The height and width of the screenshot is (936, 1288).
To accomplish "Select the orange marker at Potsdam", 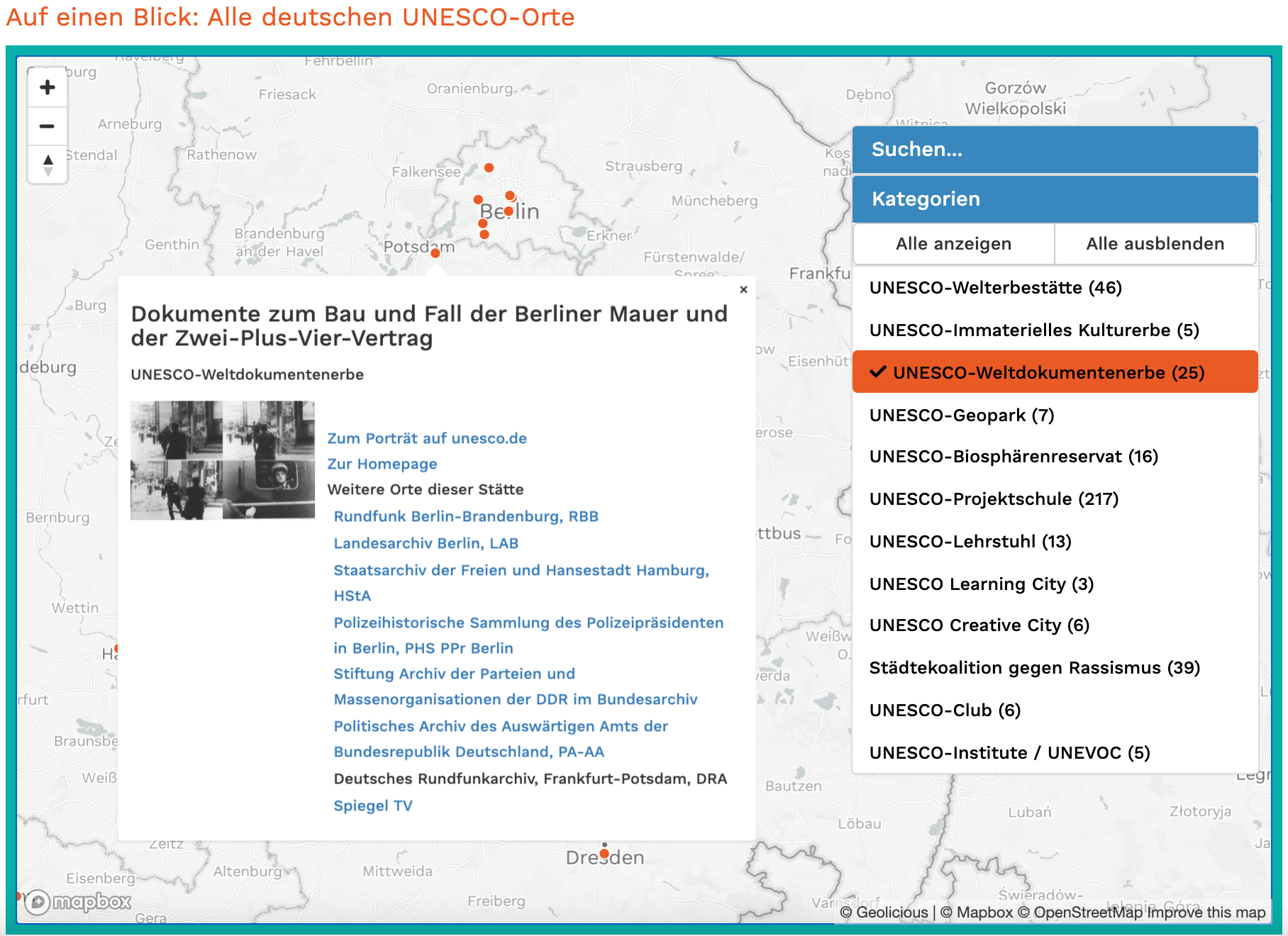I will coord(435,253).
